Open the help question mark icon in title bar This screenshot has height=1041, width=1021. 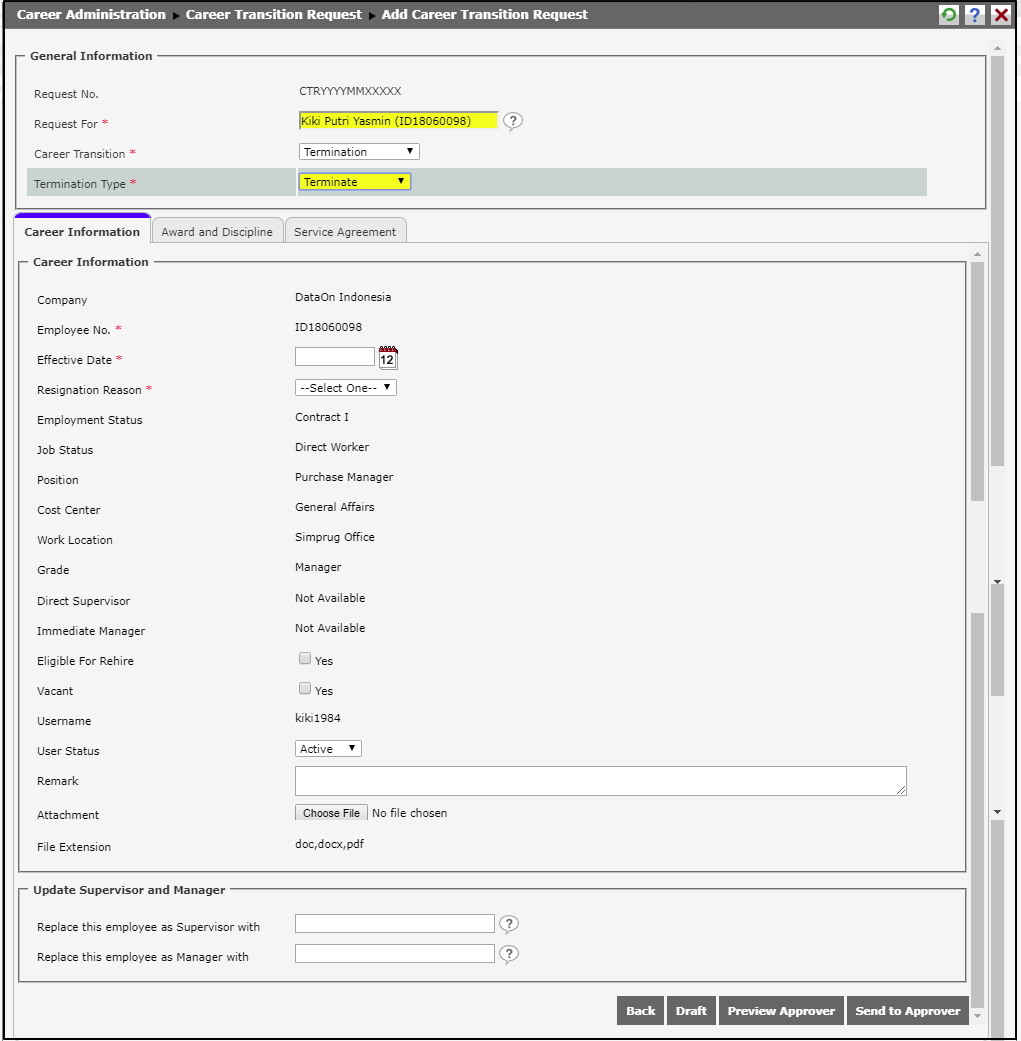[974, 15]
